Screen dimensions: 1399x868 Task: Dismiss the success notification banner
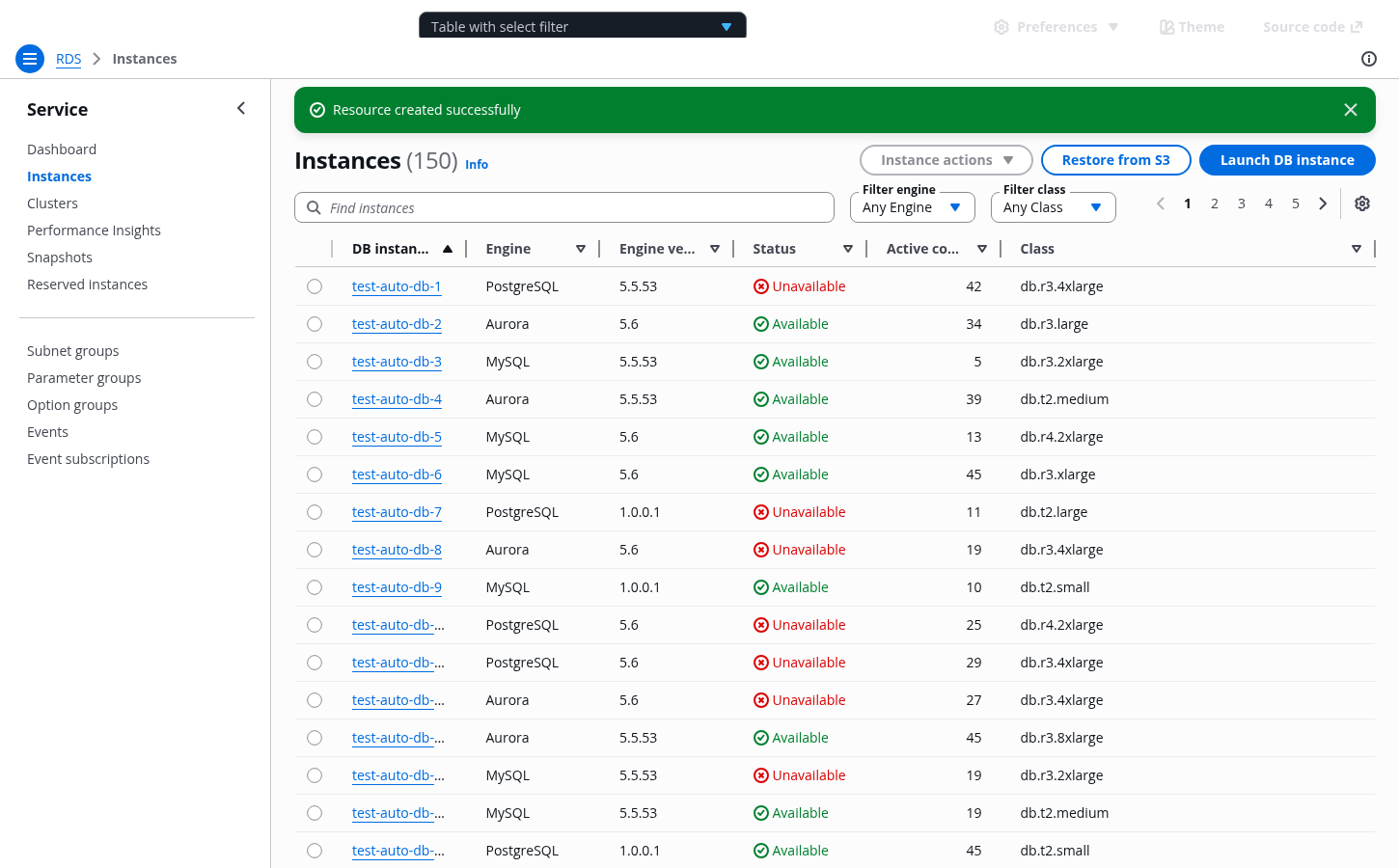[x=1350, y=110]
